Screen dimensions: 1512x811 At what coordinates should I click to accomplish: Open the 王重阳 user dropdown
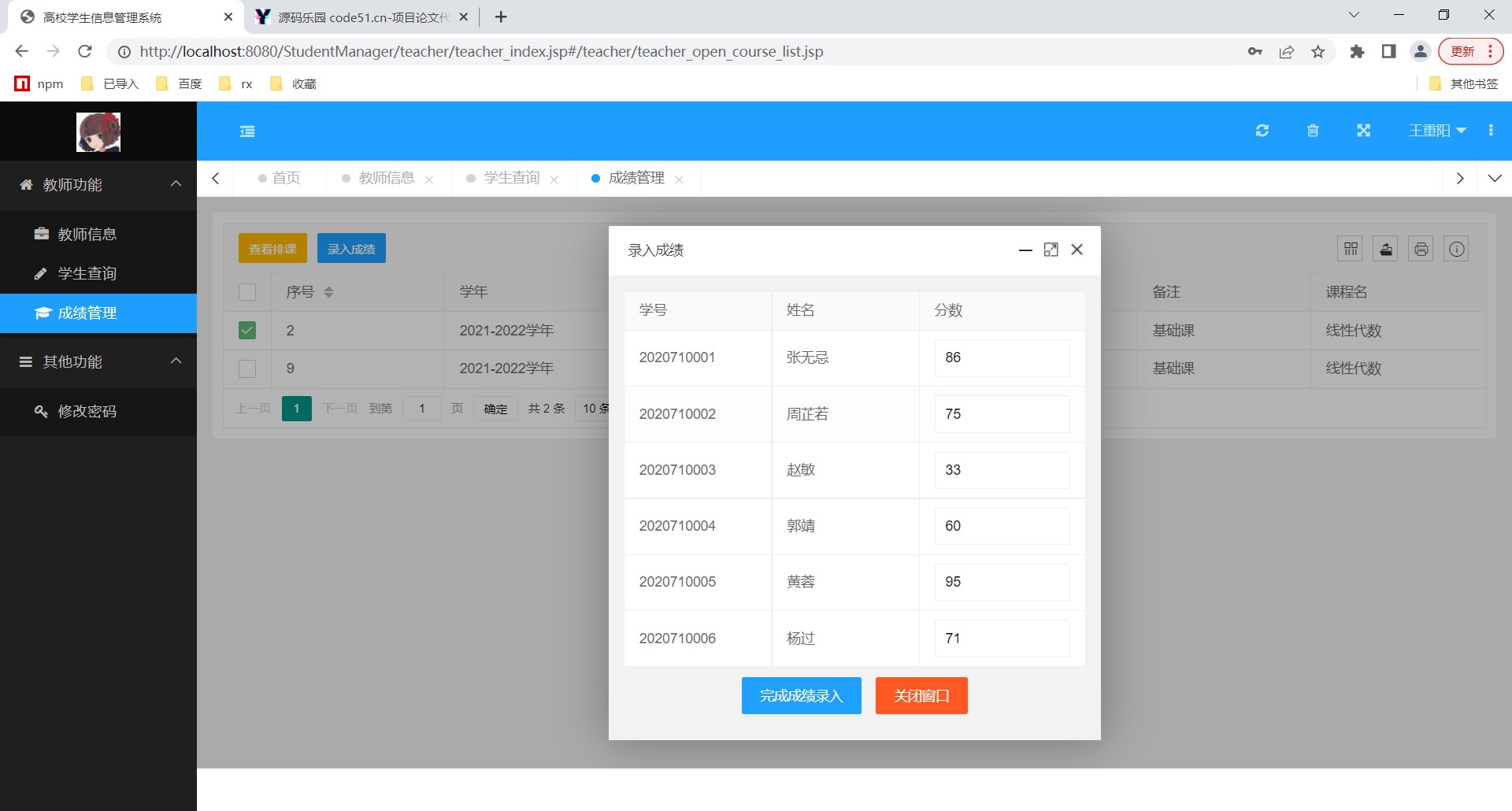1436,131
